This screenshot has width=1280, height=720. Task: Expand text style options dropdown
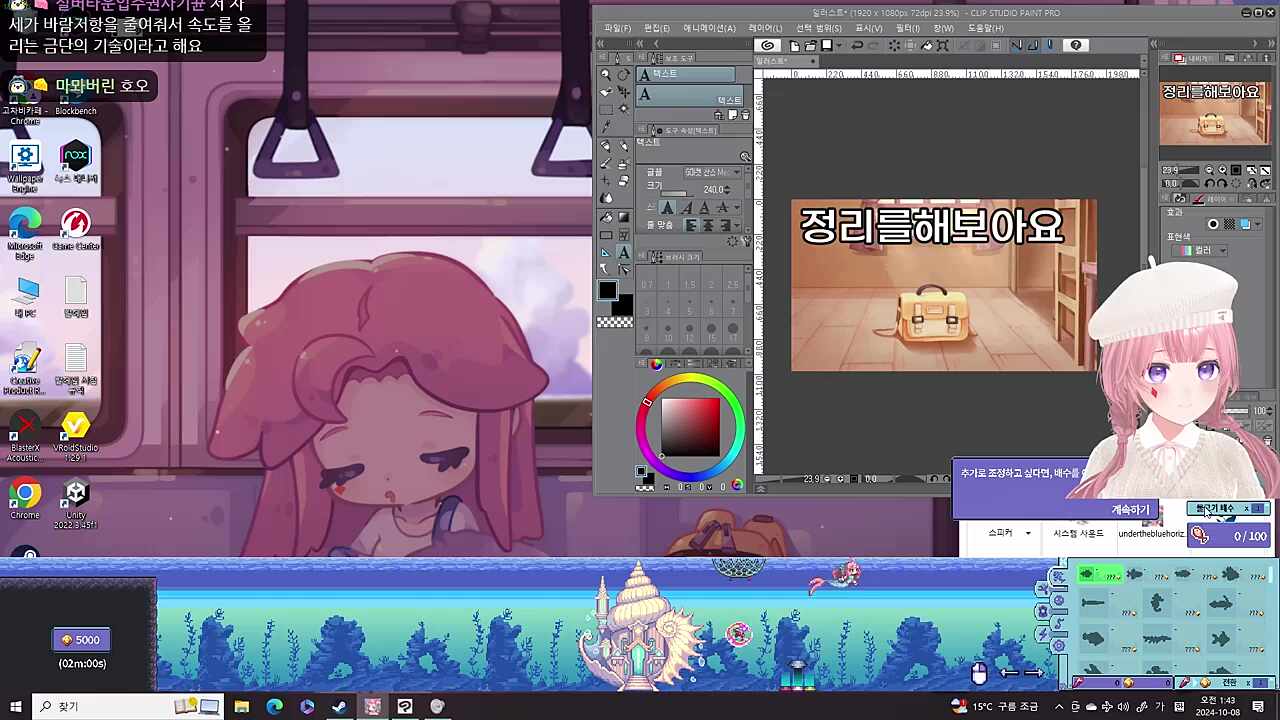click(737, 208)
